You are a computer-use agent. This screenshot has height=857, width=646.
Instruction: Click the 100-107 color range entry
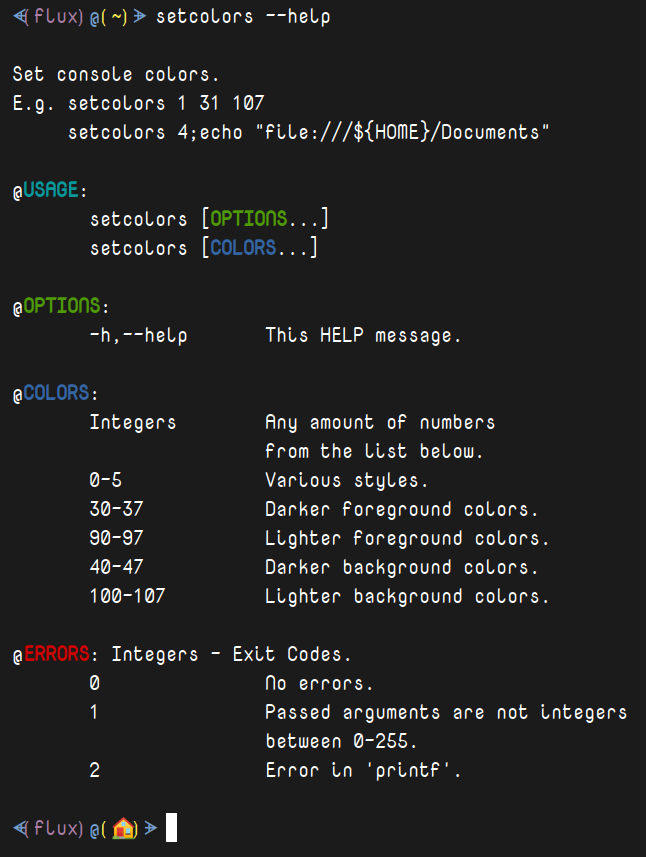(127, 596)
